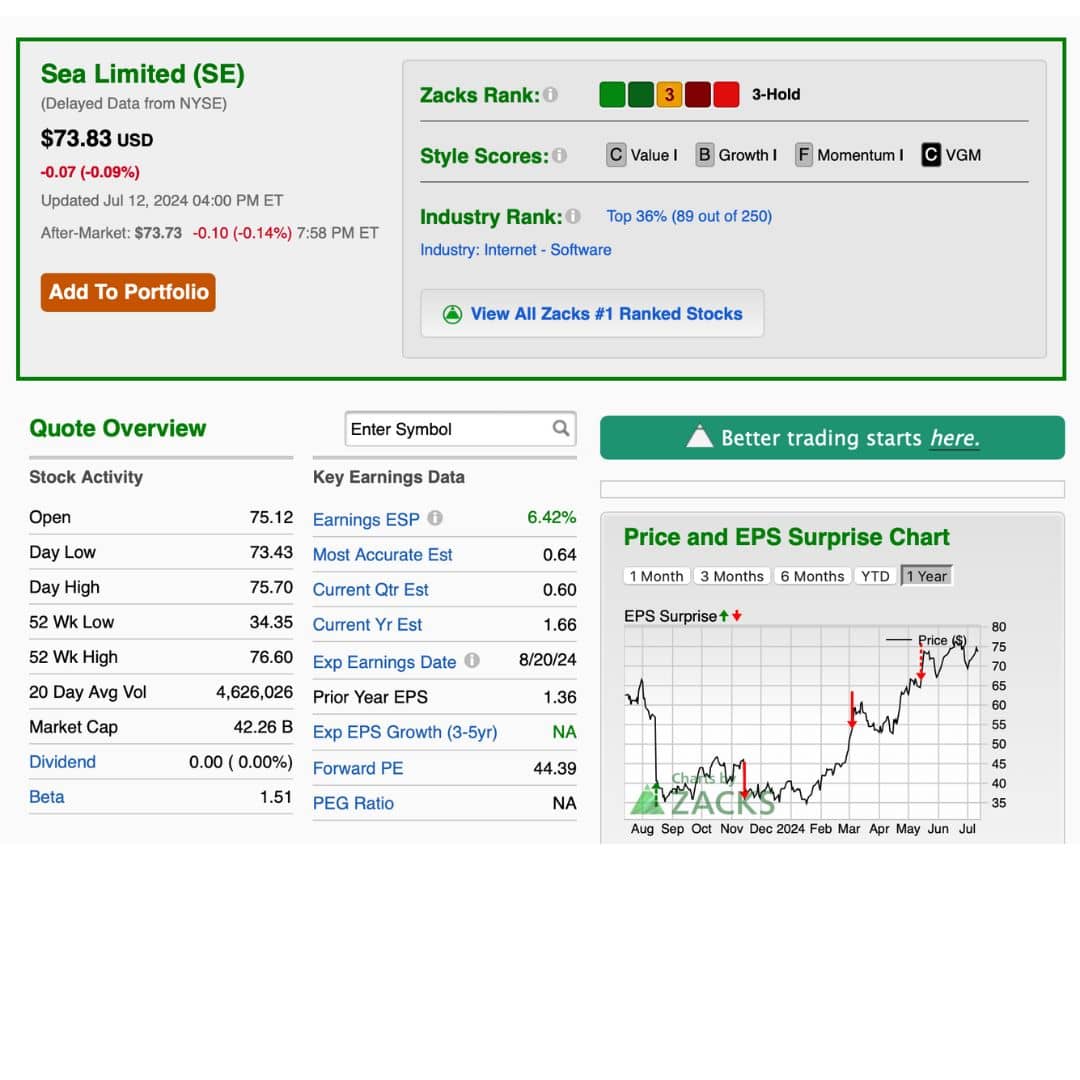Screen dimensions: 1080x1080
Task: Click the Style Scores info icon
Action: click(559, 156)
